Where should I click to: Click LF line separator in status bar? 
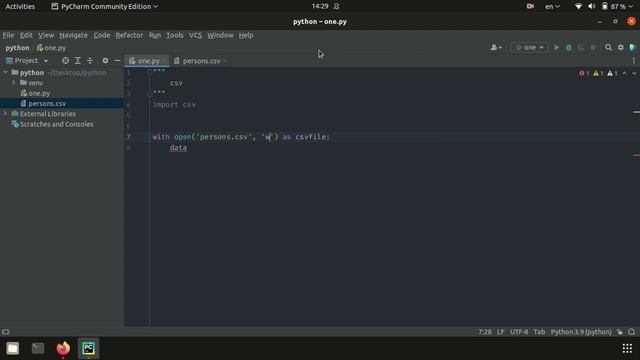pos(500,332)
